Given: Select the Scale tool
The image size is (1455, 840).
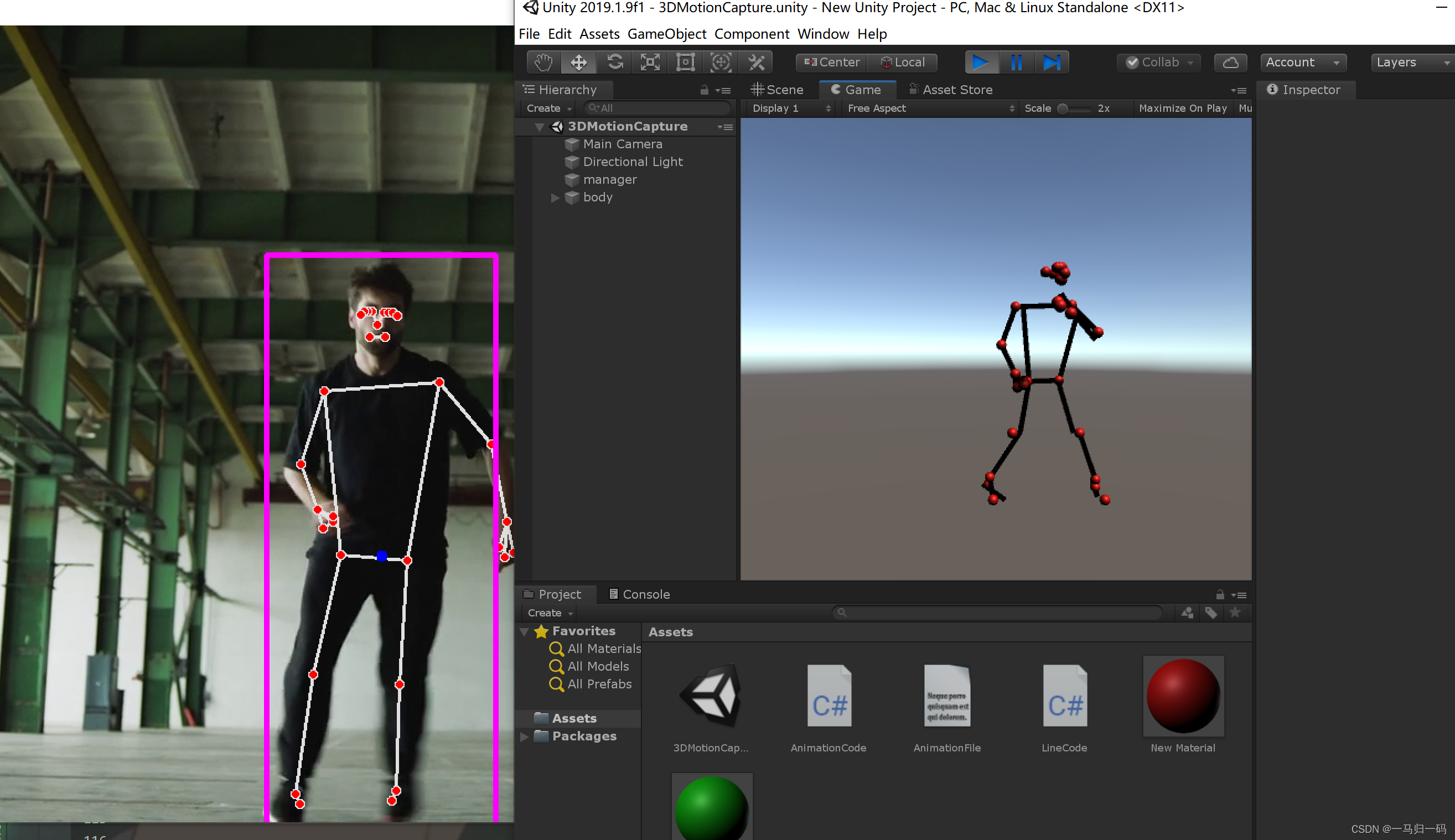Looking at the screenshot, I should pyautogui.click(x=650, y=63).
